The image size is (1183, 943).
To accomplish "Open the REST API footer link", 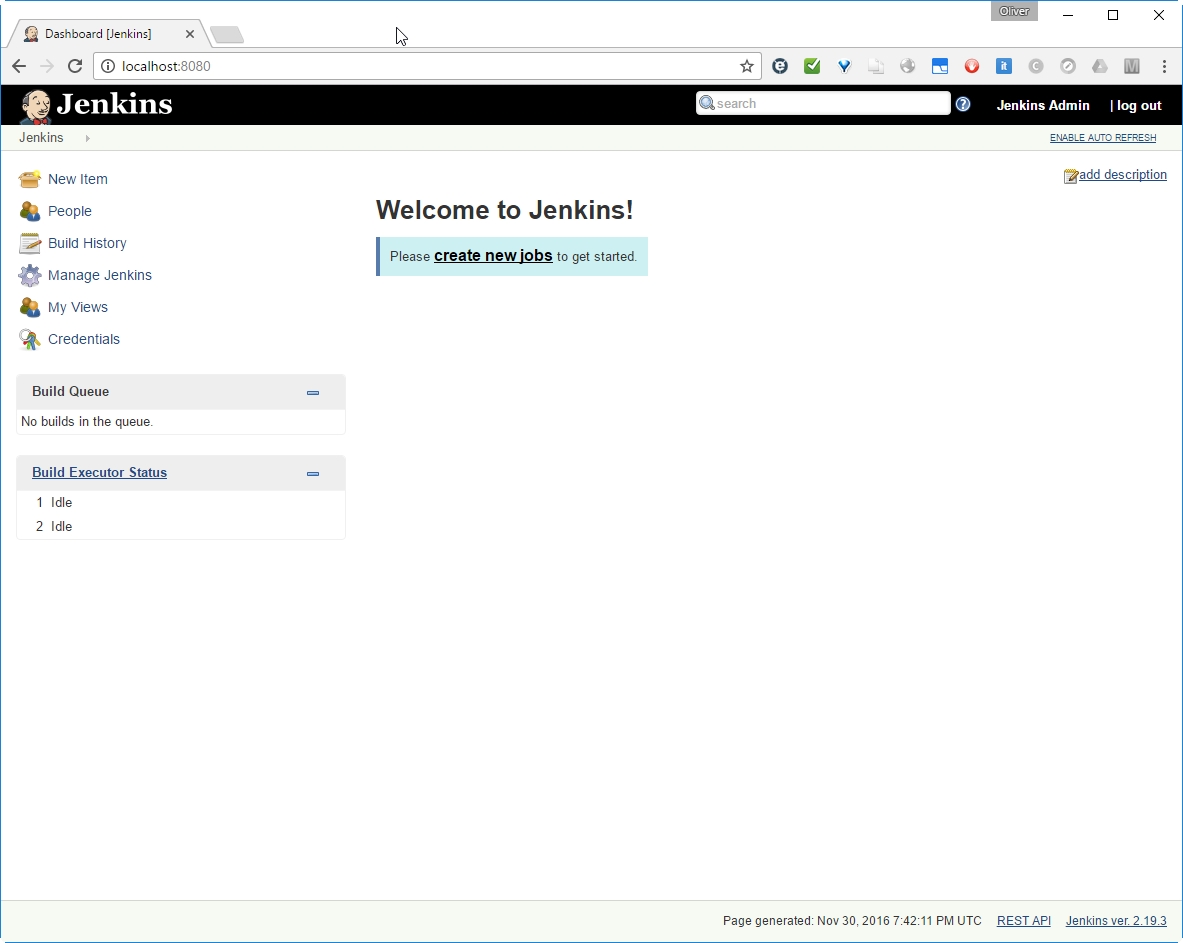I will (1023, 921).
